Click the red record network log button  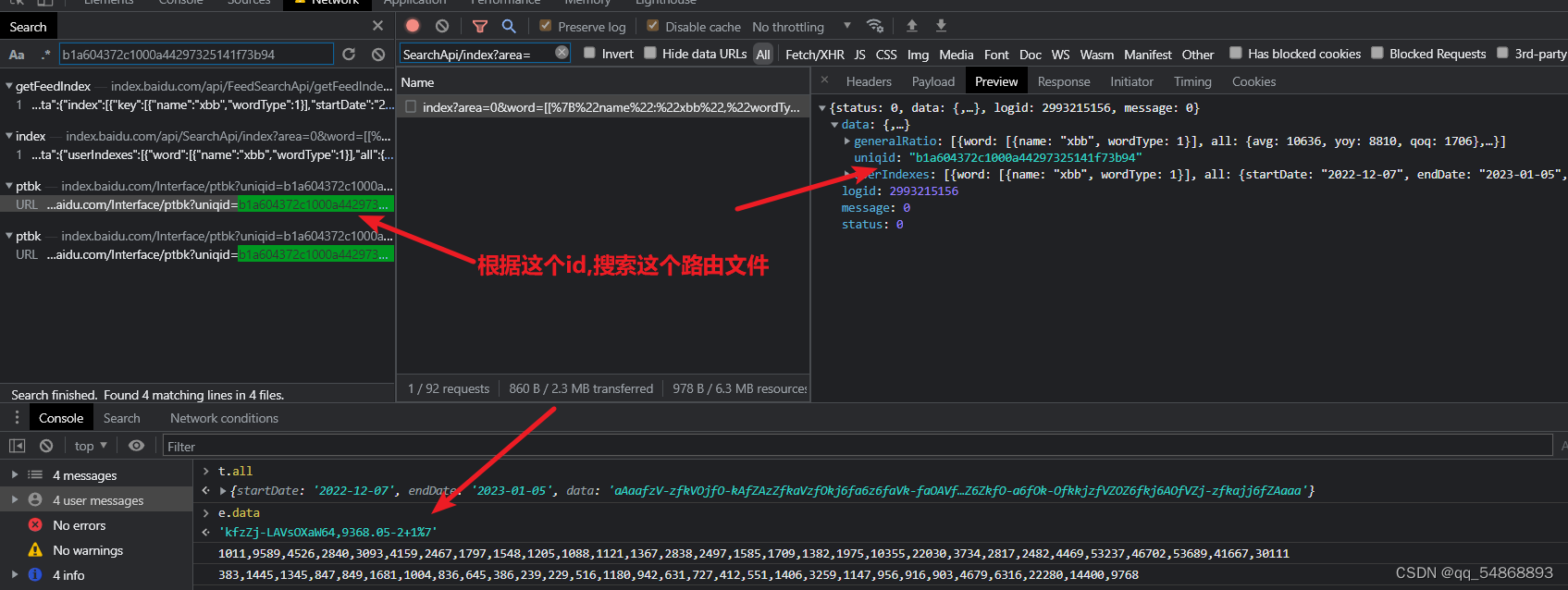click(x=413, y=26)
